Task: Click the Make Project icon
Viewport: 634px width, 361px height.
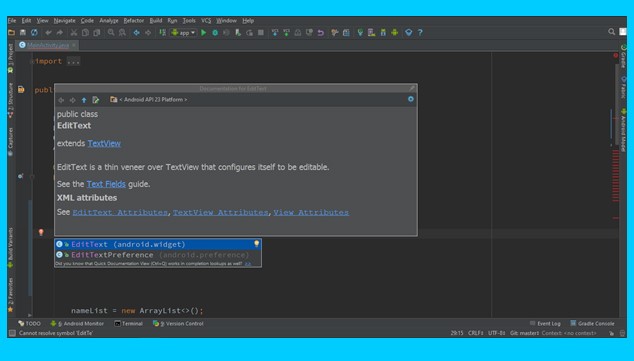Action: [163, 32]
